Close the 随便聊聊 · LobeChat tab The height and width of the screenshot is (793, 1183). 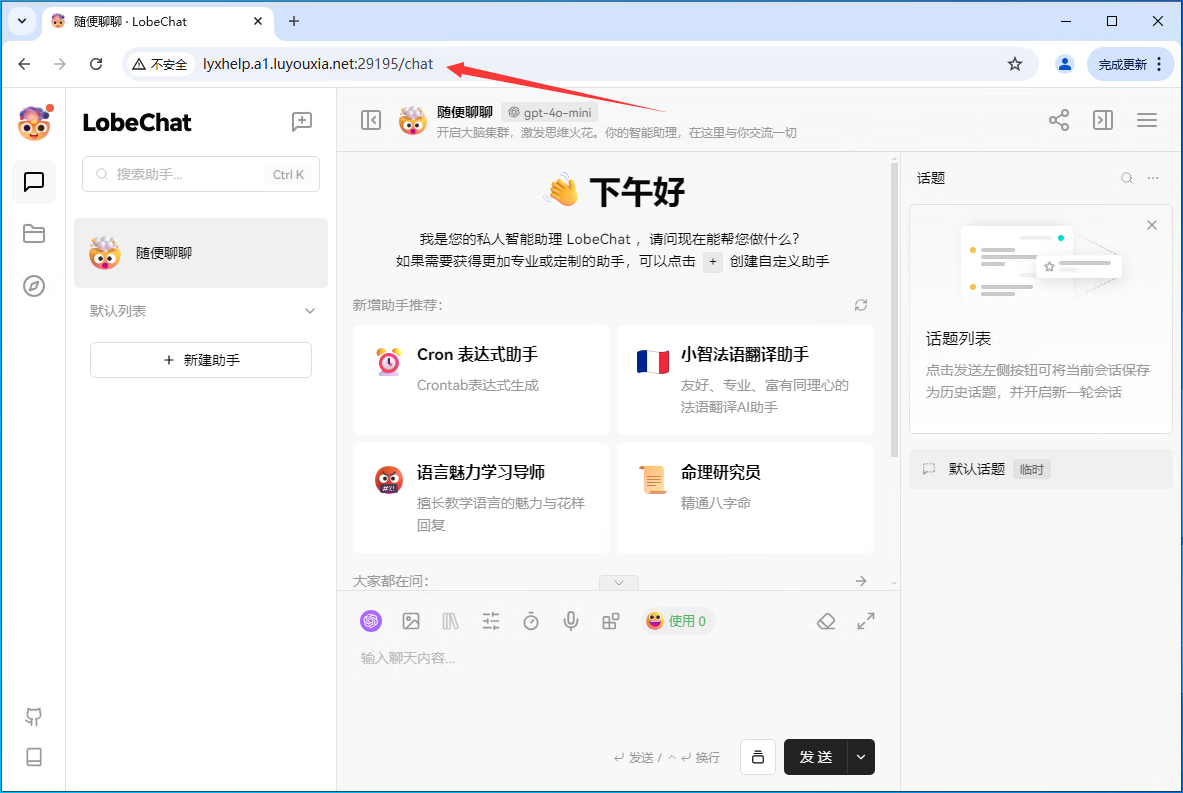point(258,21)
